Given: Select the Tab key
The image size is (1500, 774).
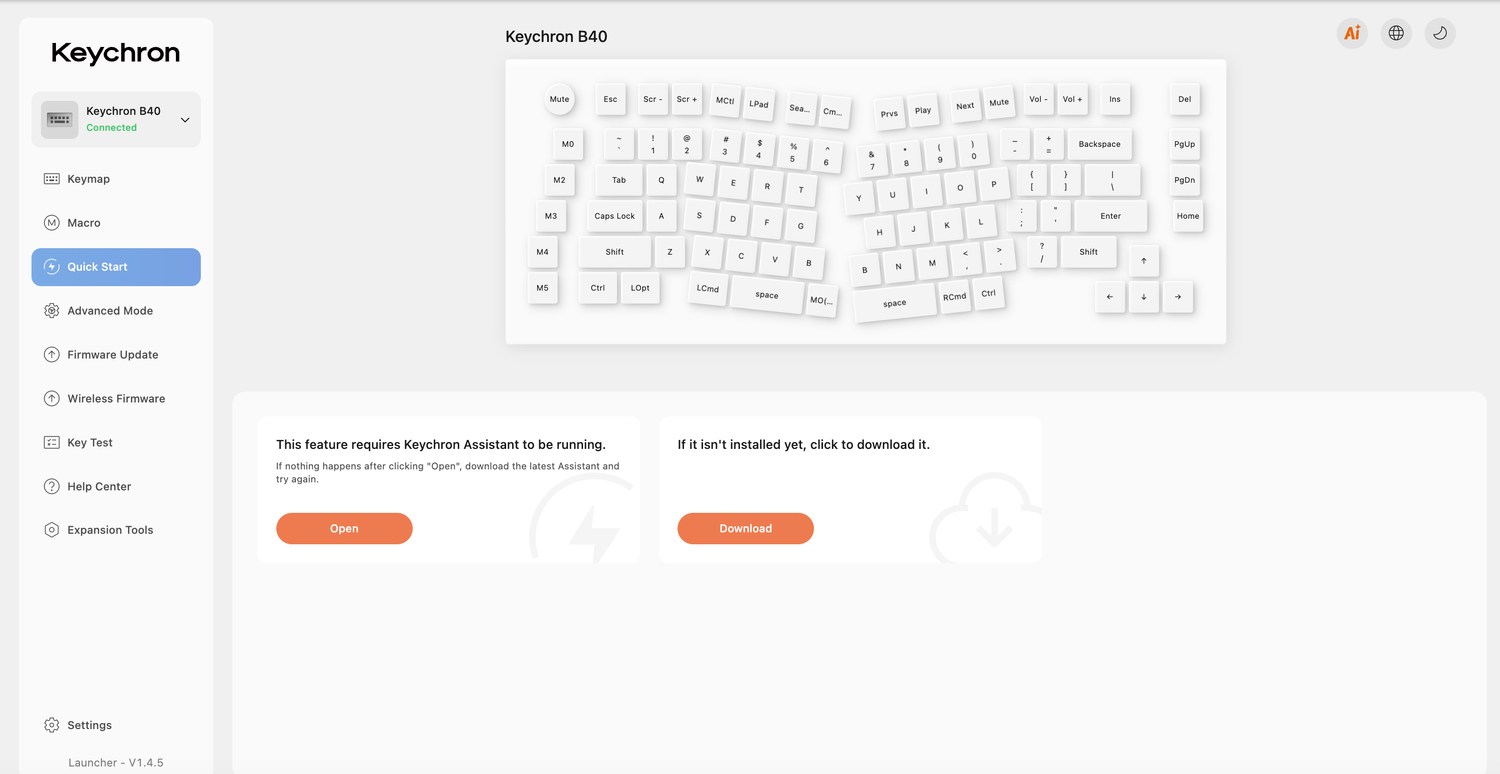Looking at the screenshot, I should pyautogui.click(x=619, y=180).
